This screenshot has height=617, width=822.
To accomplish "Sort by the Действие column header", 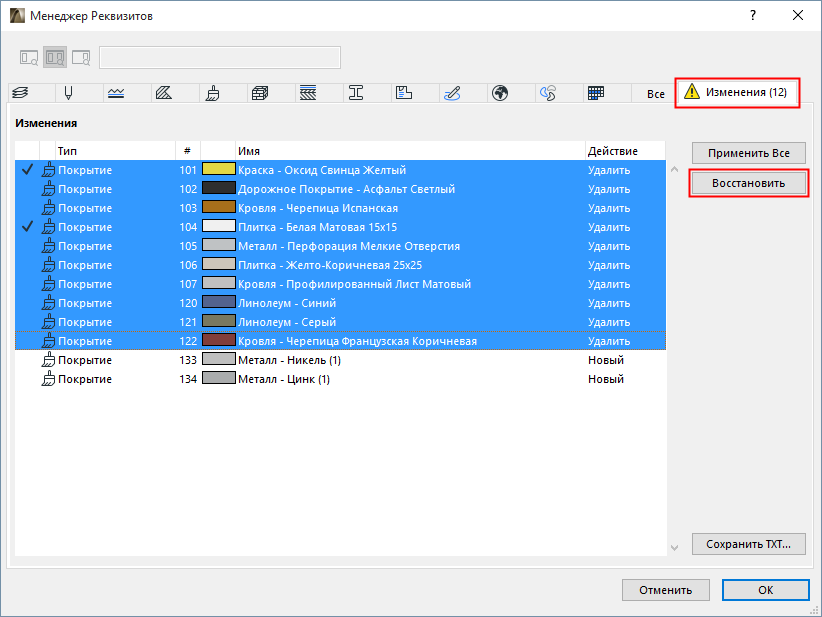I will pos(625,151).
